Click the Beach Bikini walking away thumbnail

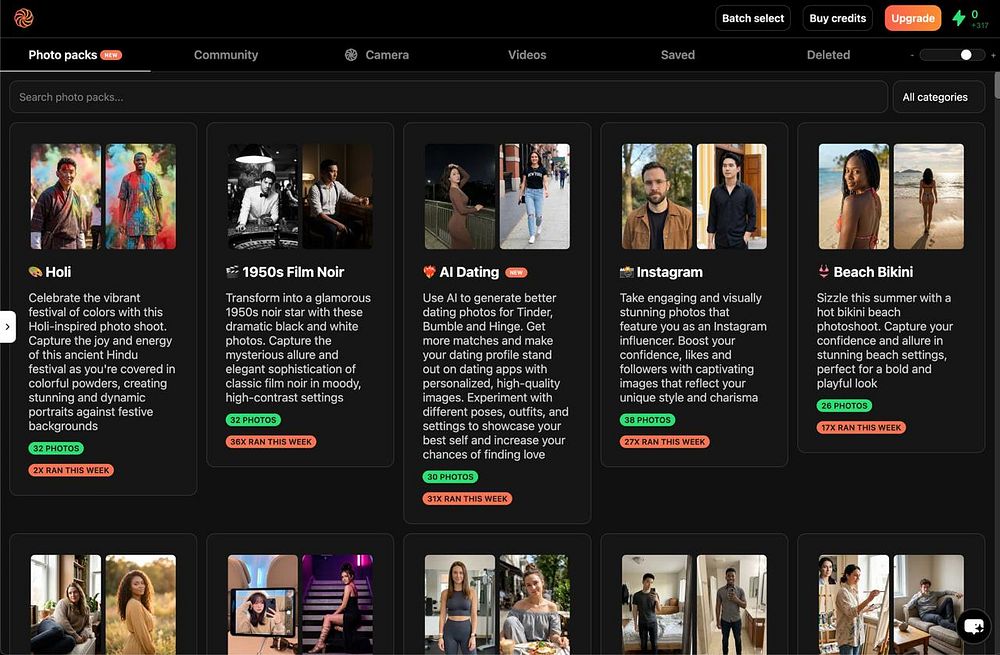[x=929, y=196]
